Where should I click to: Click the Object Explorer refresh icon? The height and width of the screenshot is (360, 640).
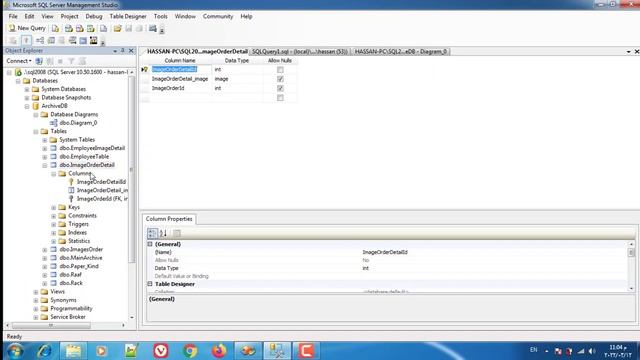click(x=82, y=61)
